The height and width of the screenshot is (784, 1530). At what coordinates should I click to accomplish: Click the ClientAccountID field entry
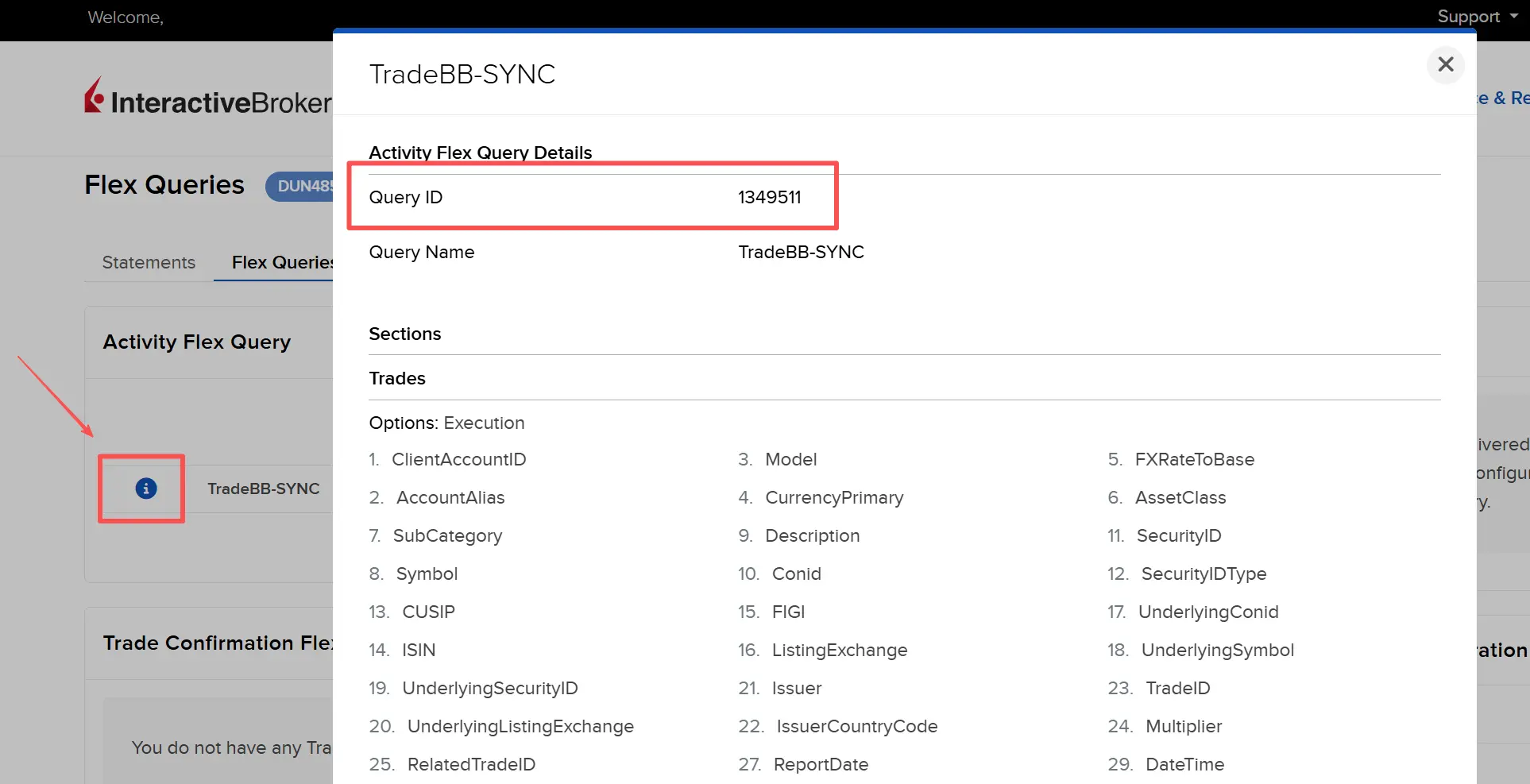coord(458,459)
